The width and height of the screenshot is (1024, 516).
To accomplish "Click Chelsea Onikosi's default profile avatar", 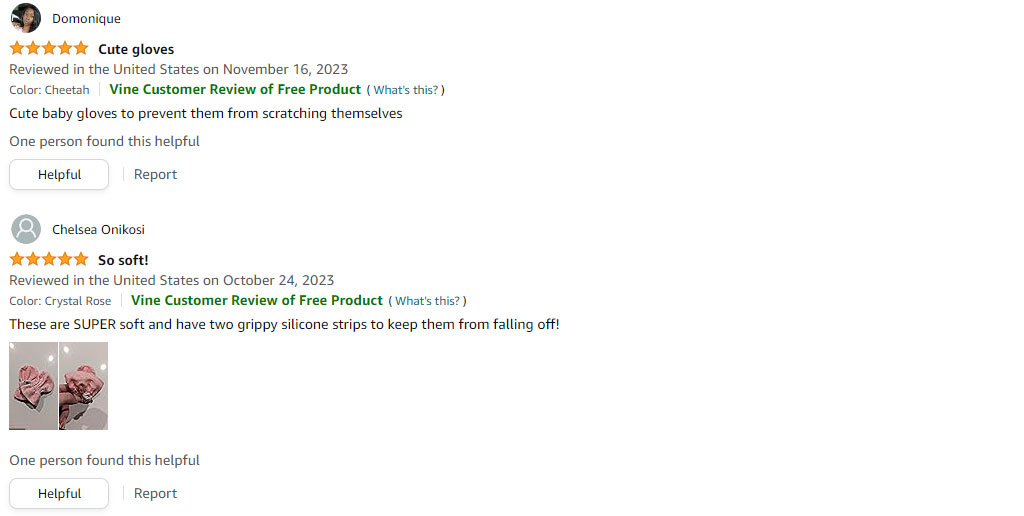I will click(26, 229).
